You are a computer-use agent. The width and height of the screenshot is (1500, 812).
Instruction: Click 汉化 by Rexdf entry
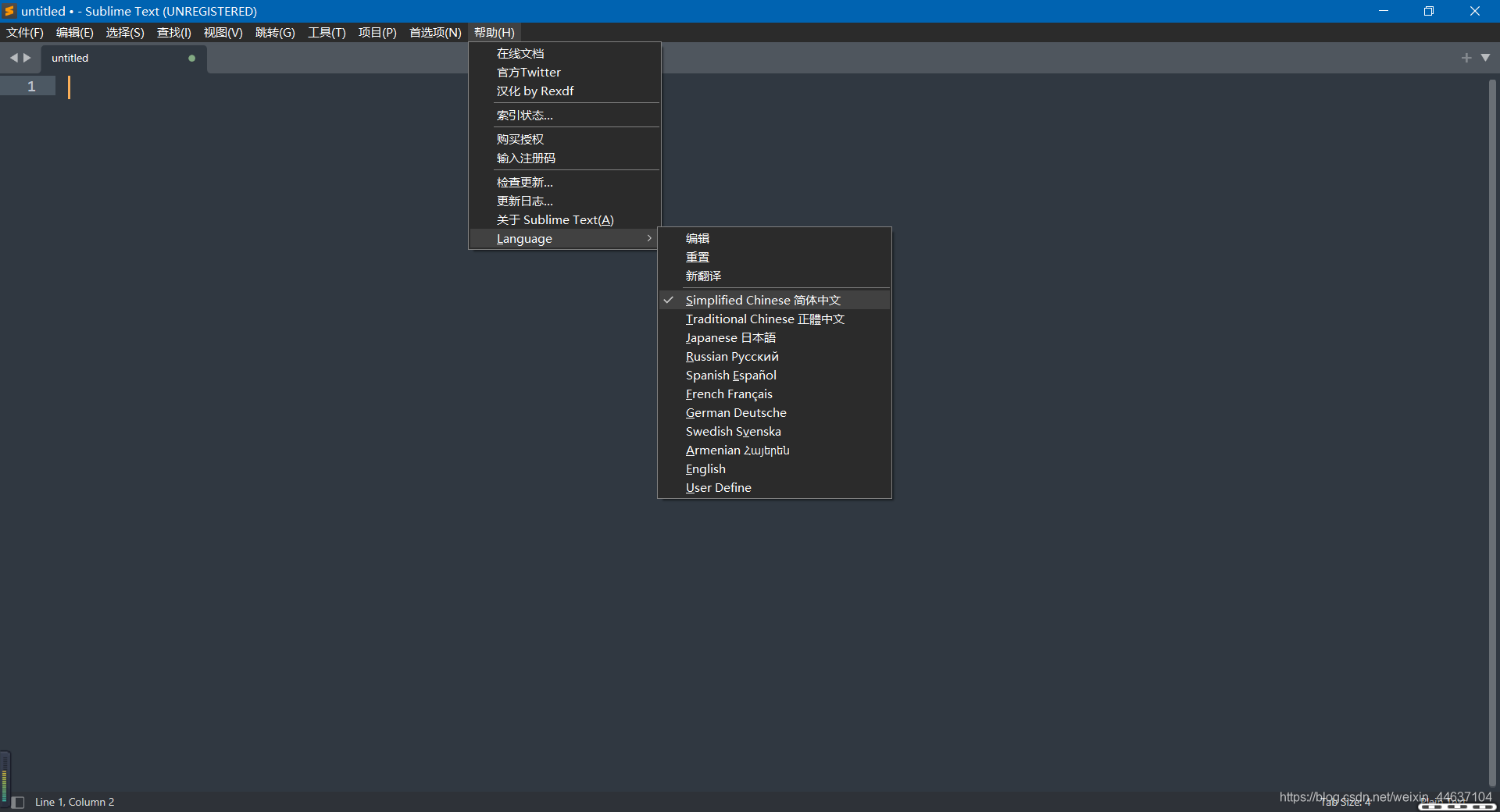click(565, 91)
